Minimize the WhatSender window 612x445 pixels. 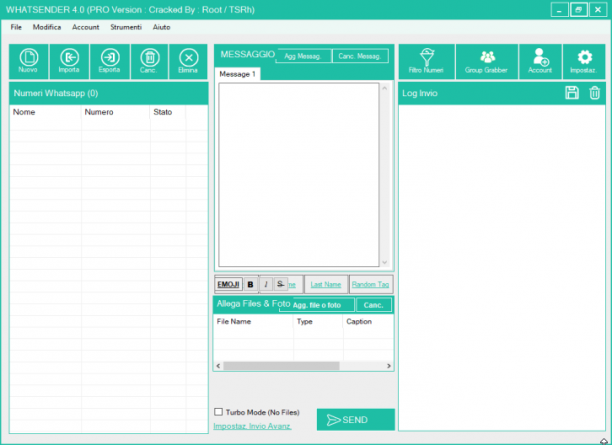tap(559, 9)
